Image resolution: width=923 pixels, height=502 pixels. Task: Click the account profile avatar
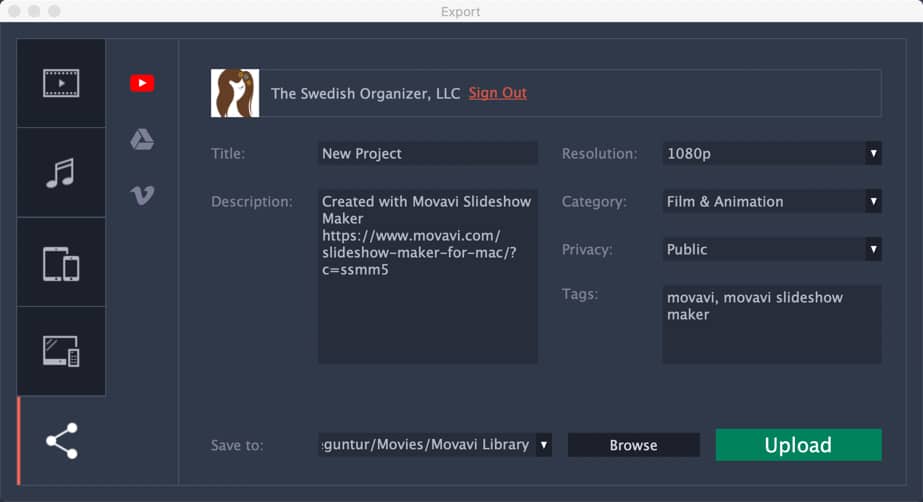point(235,93)
